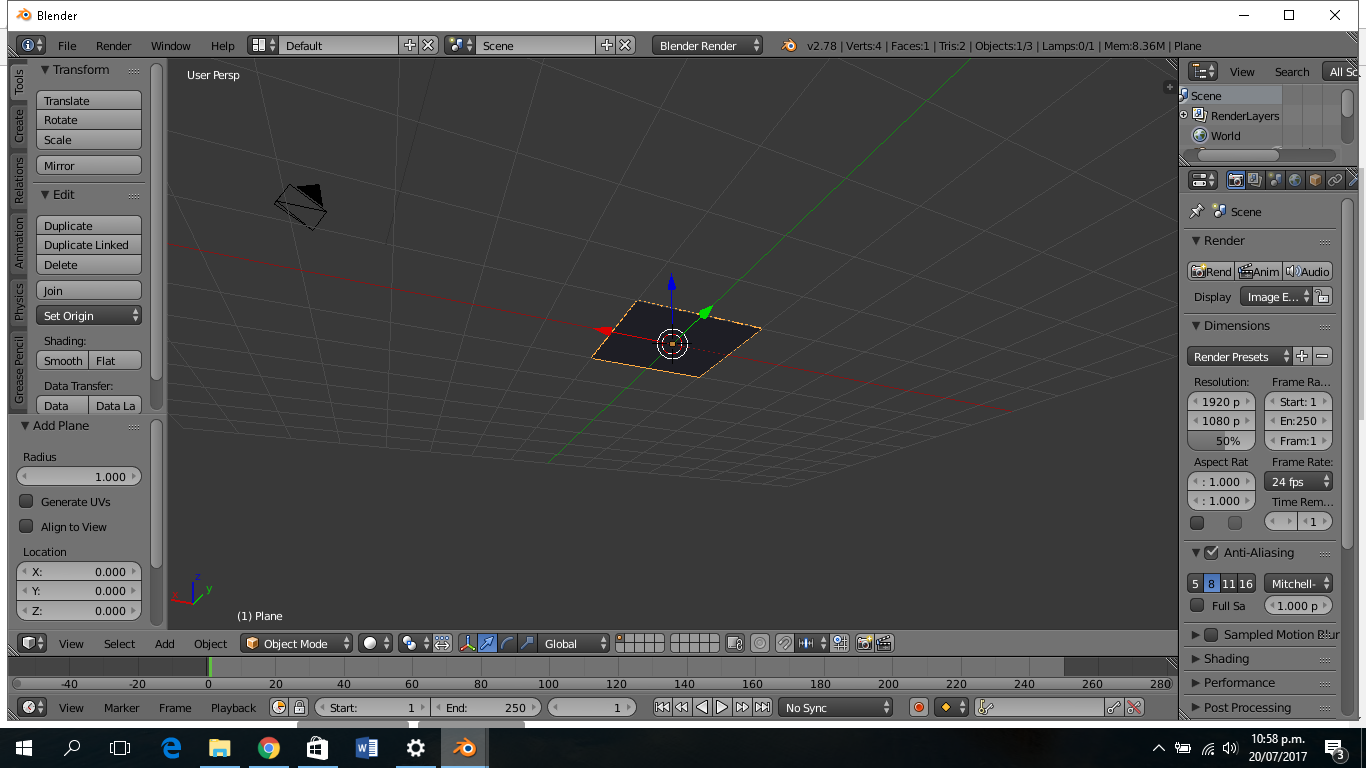
Task: Enable the Align to View checkbox
Action: coord(27,527)
